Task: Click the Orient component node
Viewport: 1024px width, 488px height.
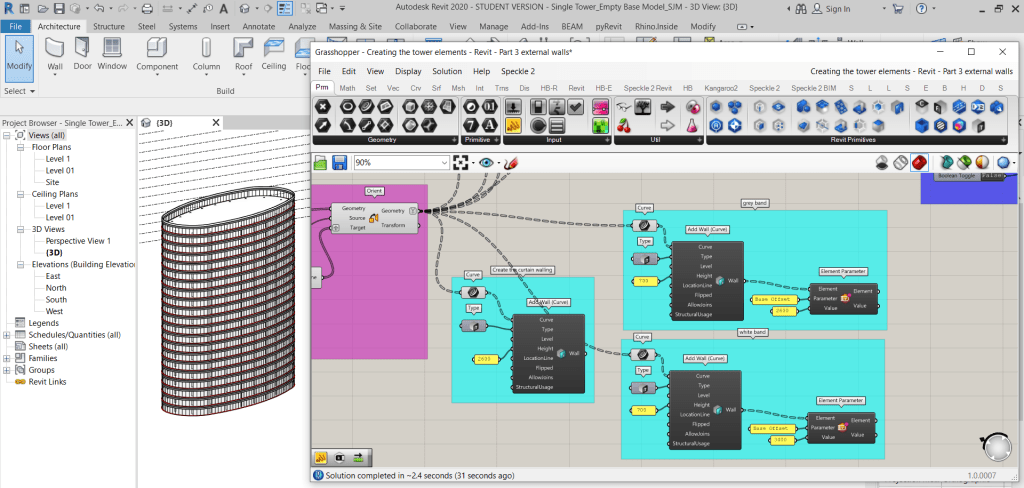Action: tap(374, 218)
